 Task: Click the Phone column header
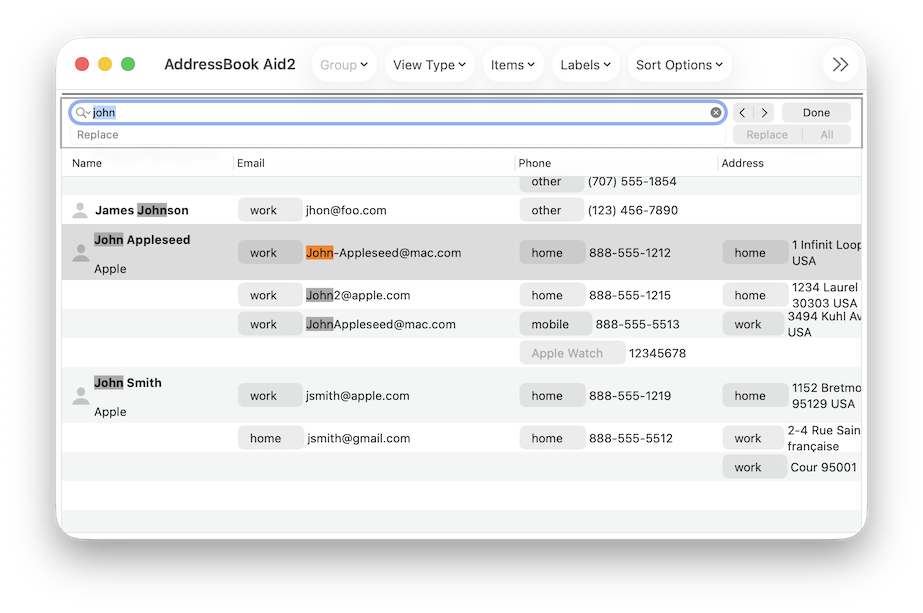[534, 163]
